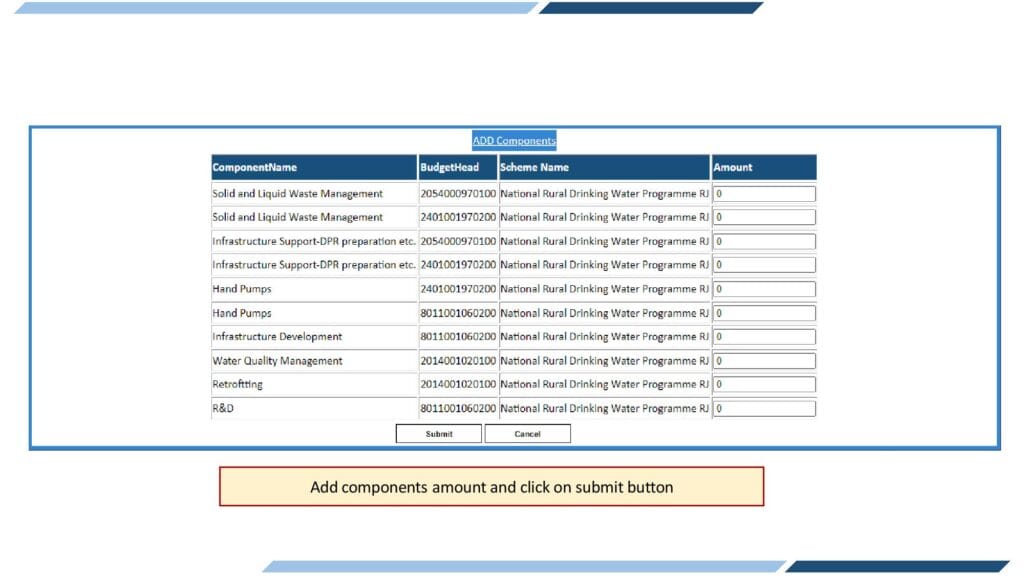
Task: Click the Amount field for Retrofitting
Action: 763,384
